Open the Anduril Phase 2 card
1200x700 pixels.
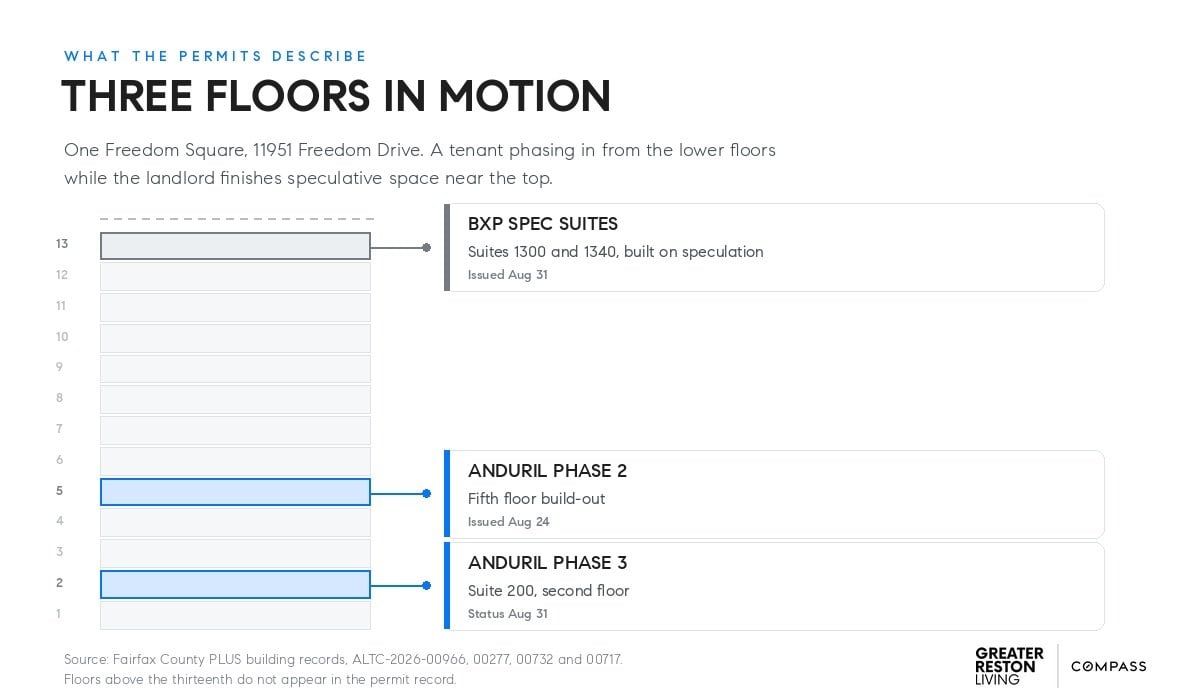point(774,494)
